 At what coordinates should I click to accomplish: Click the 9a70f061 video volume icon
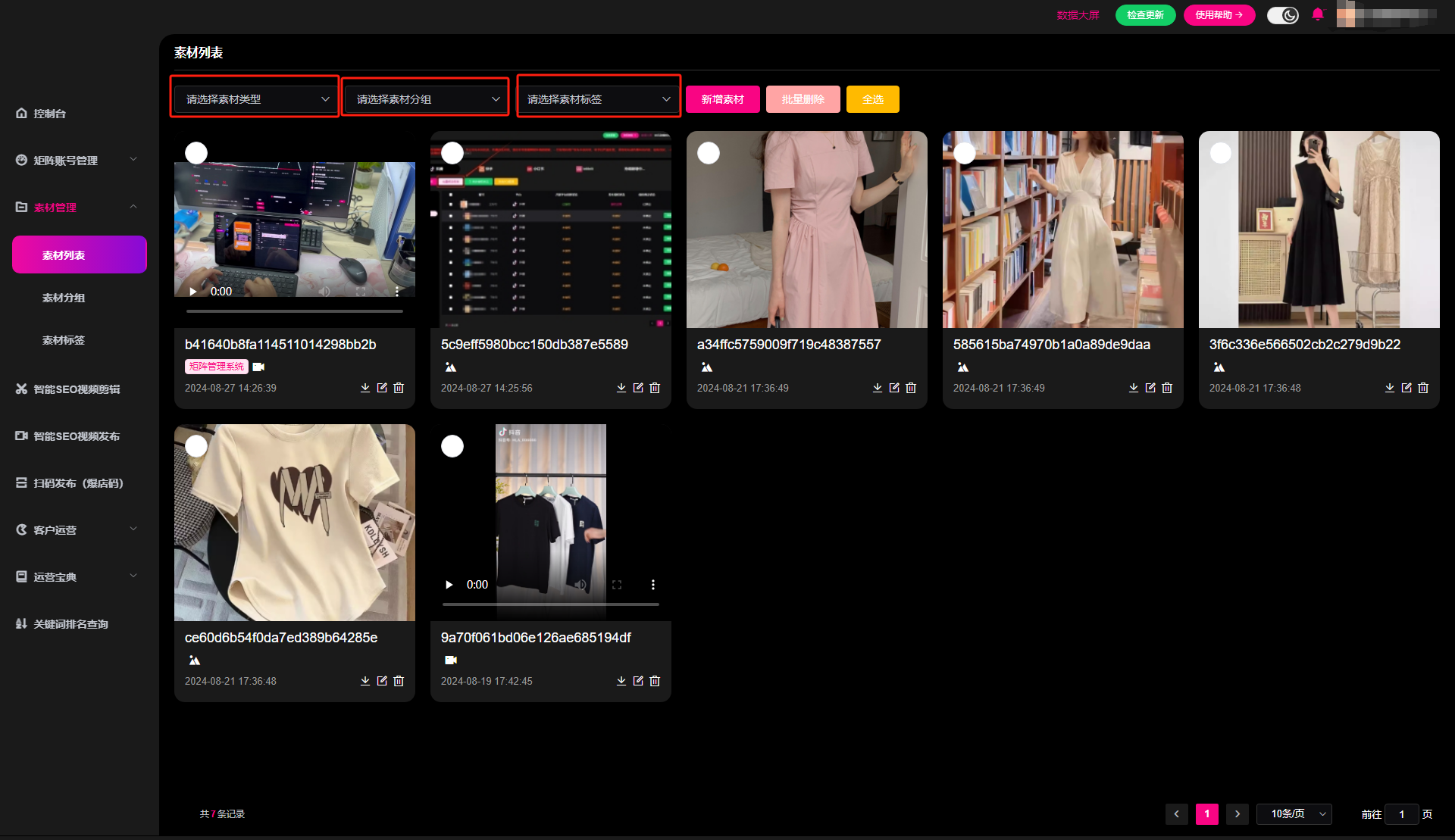580,585
